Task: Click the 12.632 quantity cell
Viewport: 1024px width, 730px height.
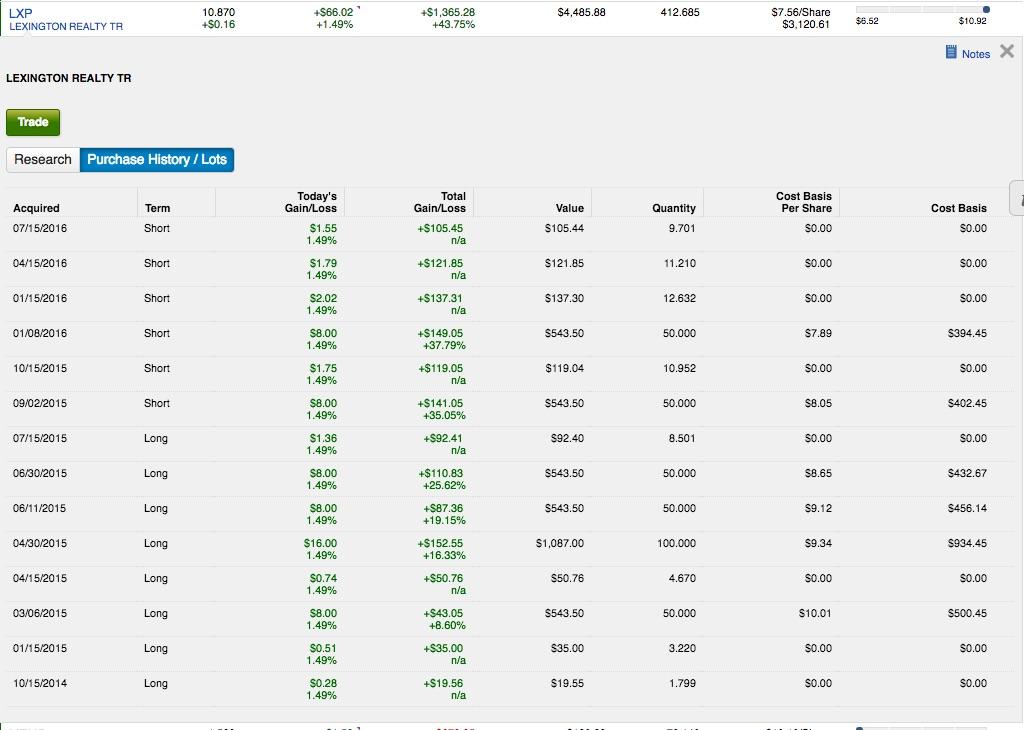Action: pyautogui.click(x=679, y=298)
